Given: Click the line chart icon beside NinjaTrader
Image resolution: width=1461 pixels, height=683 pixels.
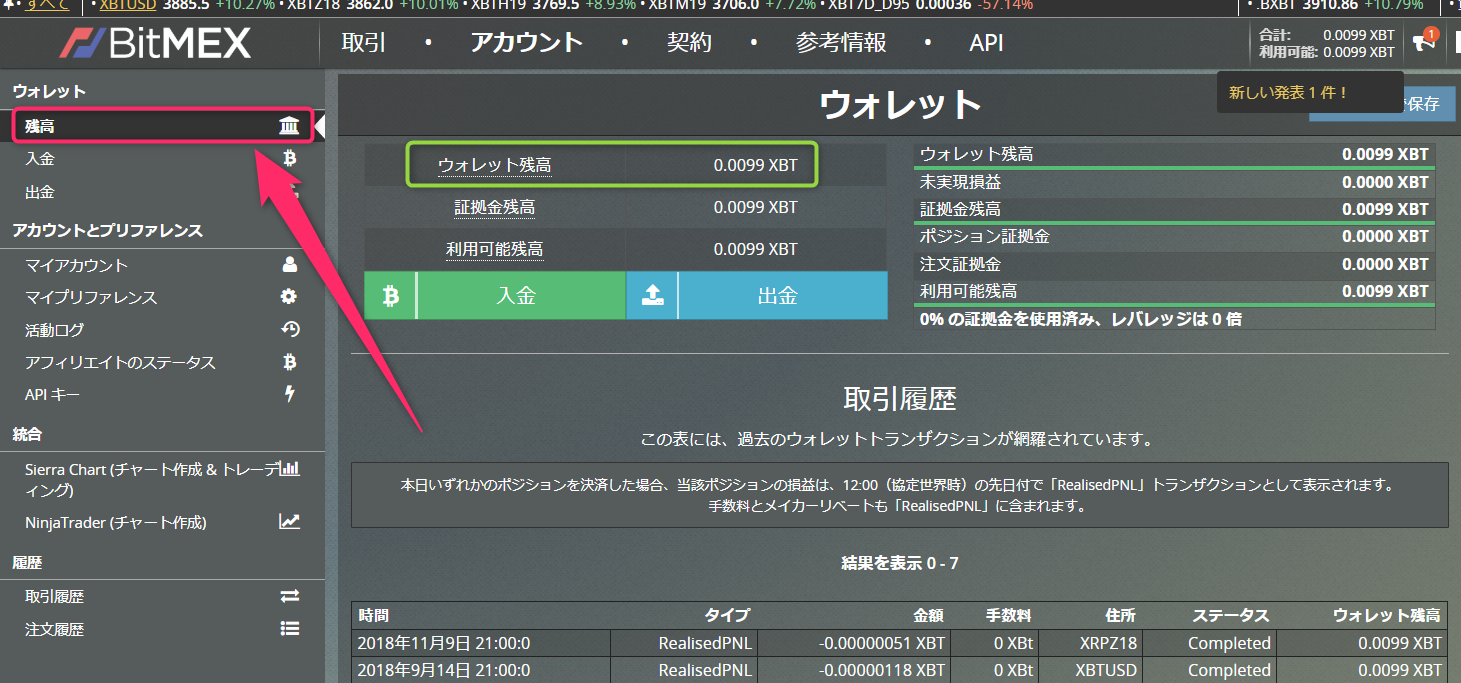Looking at the screenshot, I should coord(289,522).
